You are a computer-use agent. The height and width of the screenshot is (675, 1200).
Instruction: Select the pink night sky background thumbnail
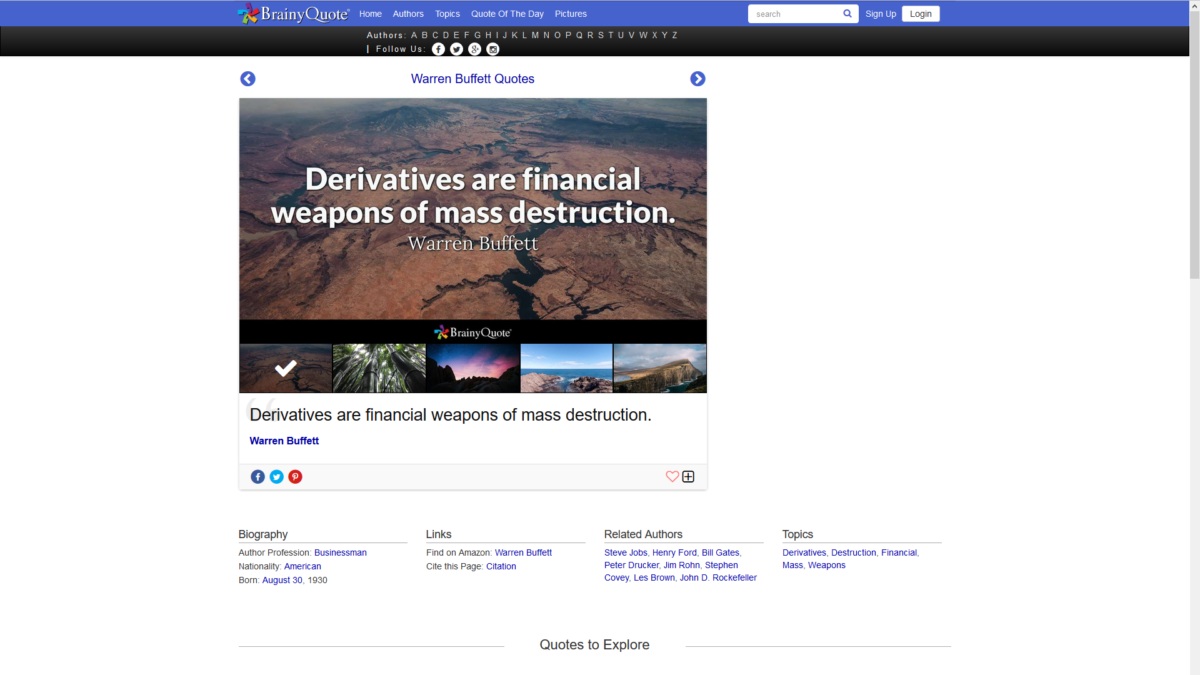(473, 368)
